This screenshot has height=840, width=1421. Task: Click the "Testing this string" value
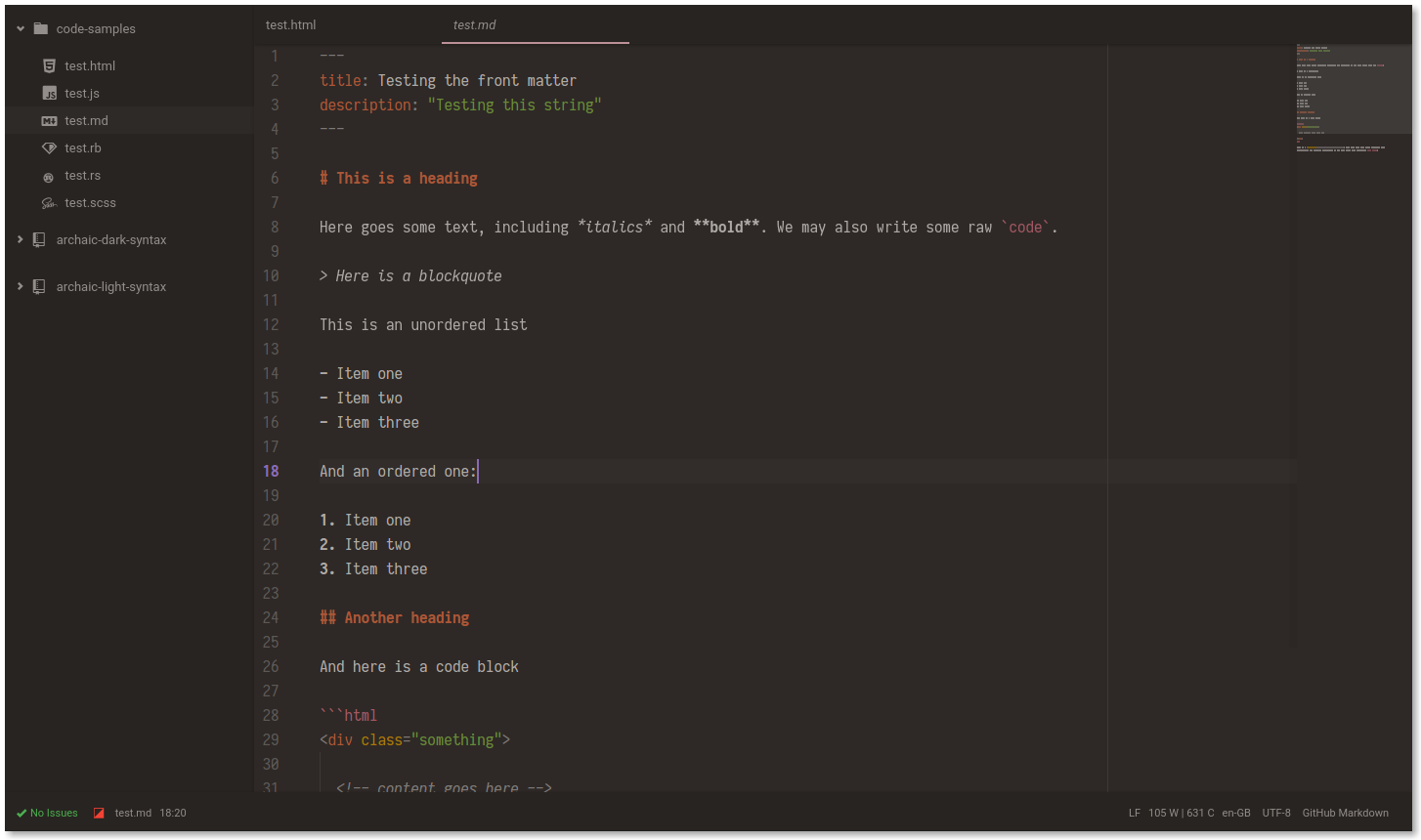pos(515,105)
